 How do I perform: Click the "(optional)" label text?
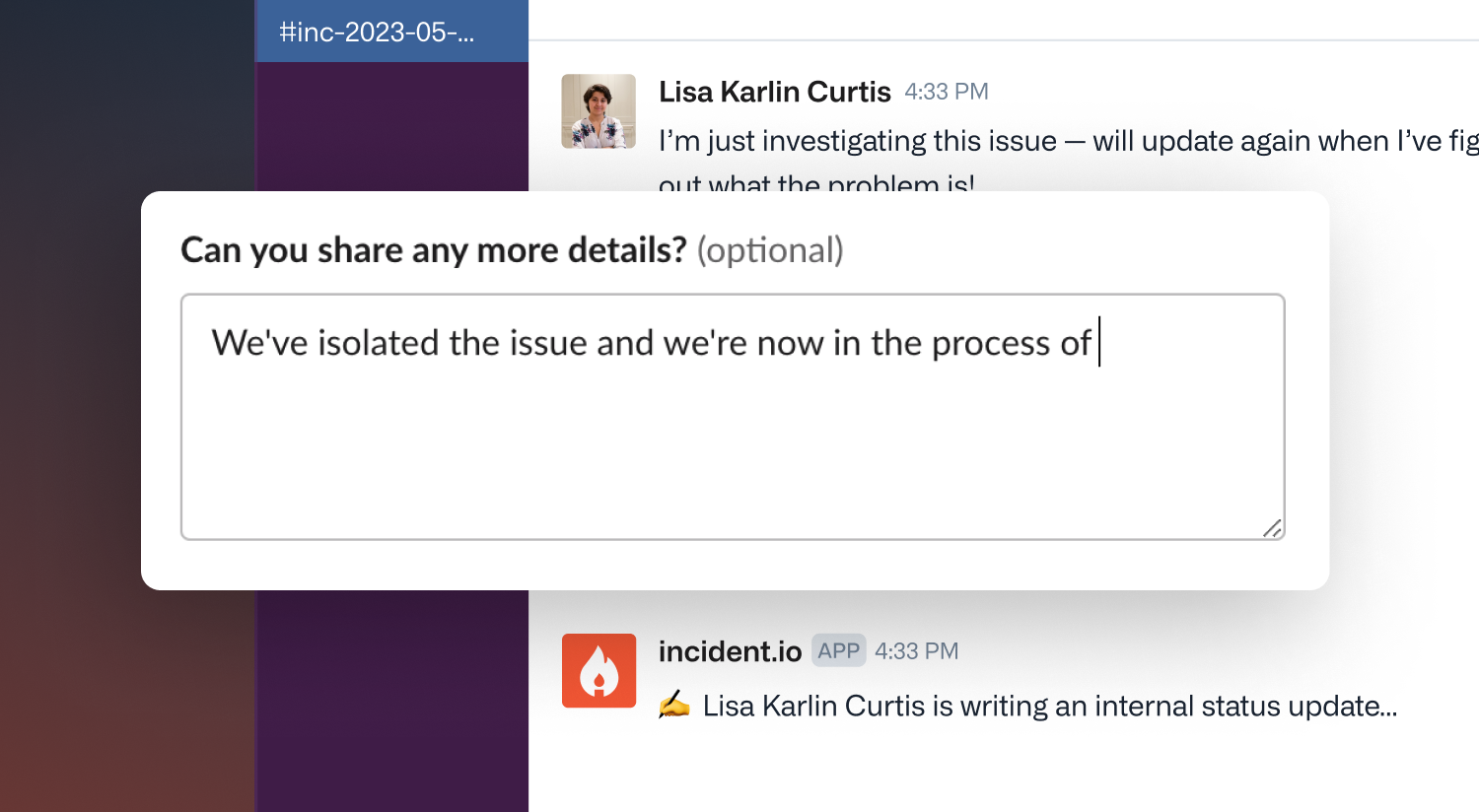tap(770, 250)
